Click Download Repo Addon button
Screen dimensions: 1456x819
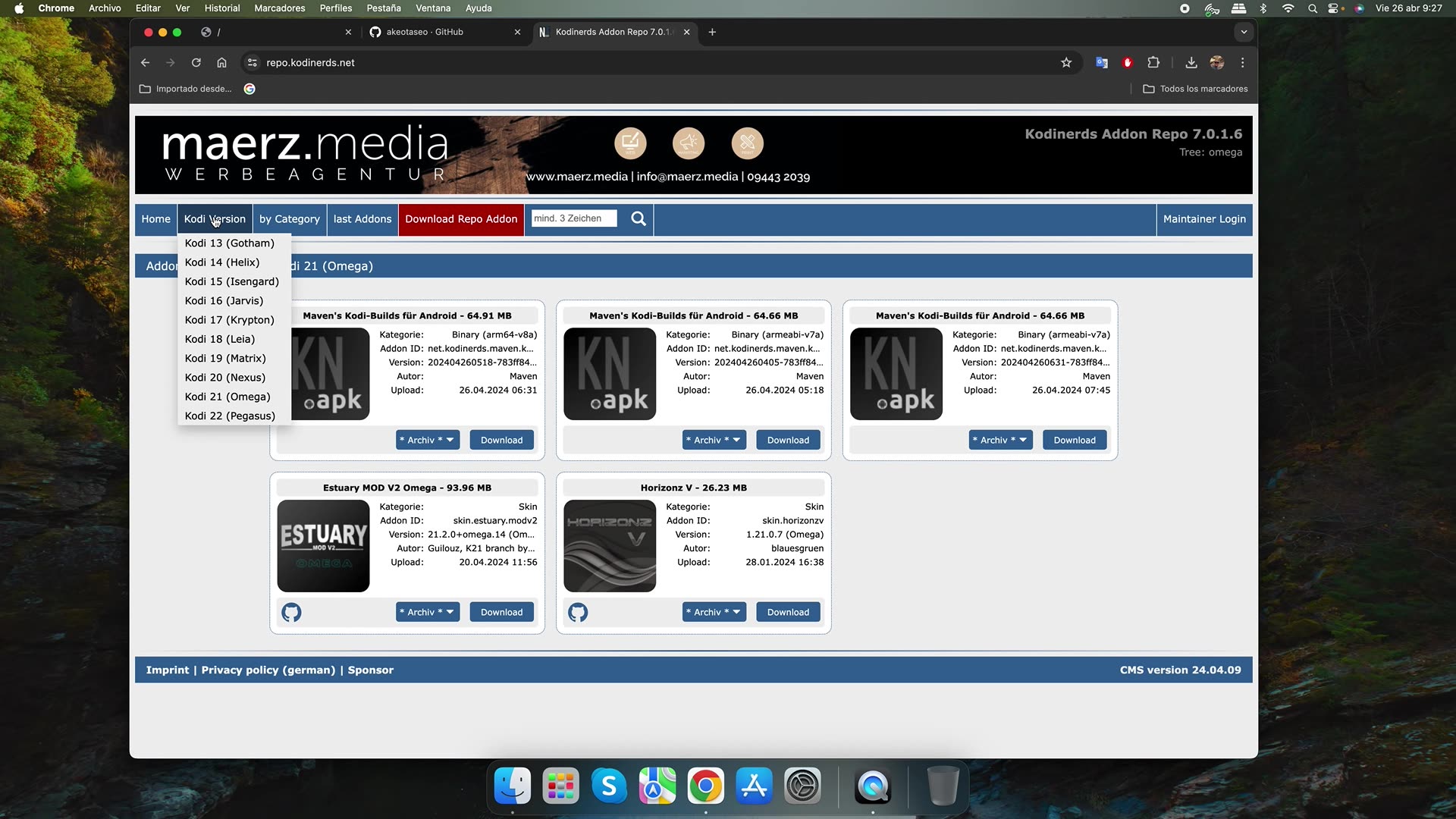(461, 219)
